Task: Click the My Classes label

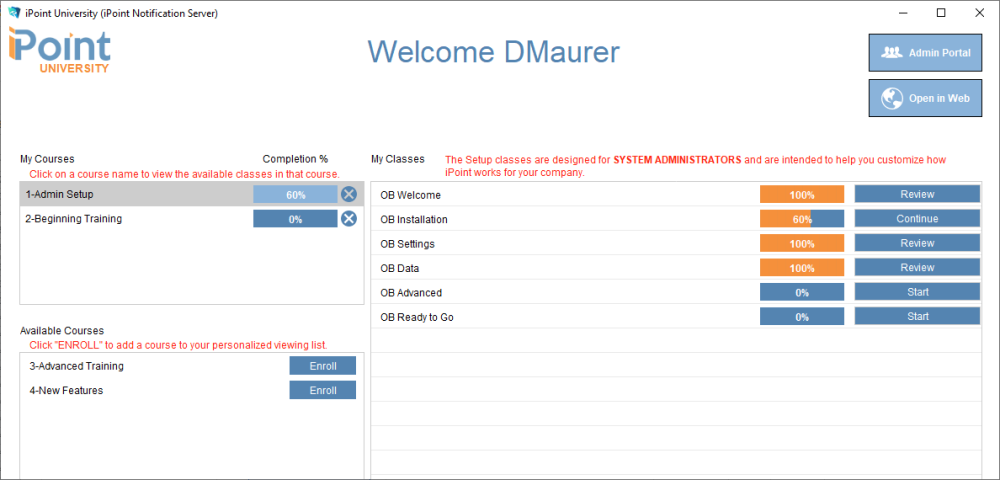Action: (x=398, y=159)
